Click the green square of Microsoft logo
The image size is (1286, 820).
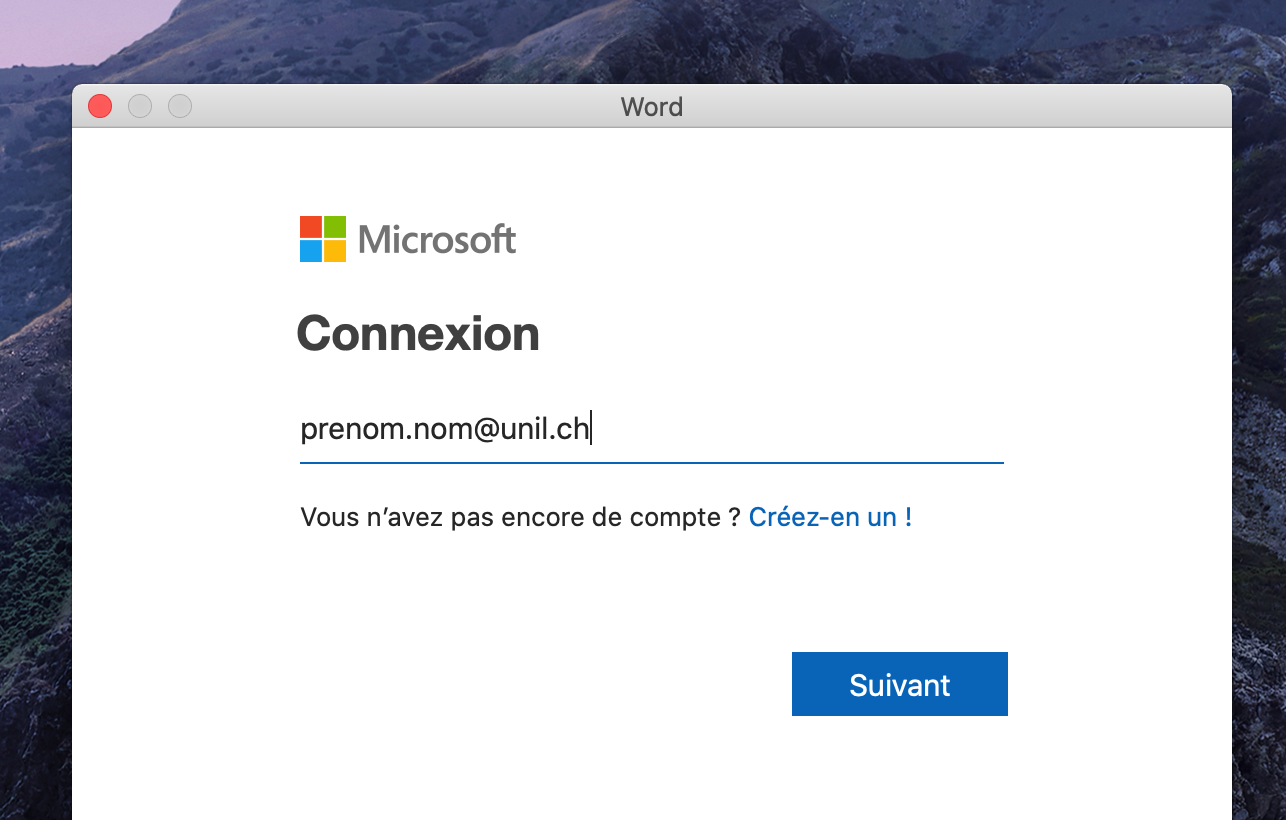(335, 226)
